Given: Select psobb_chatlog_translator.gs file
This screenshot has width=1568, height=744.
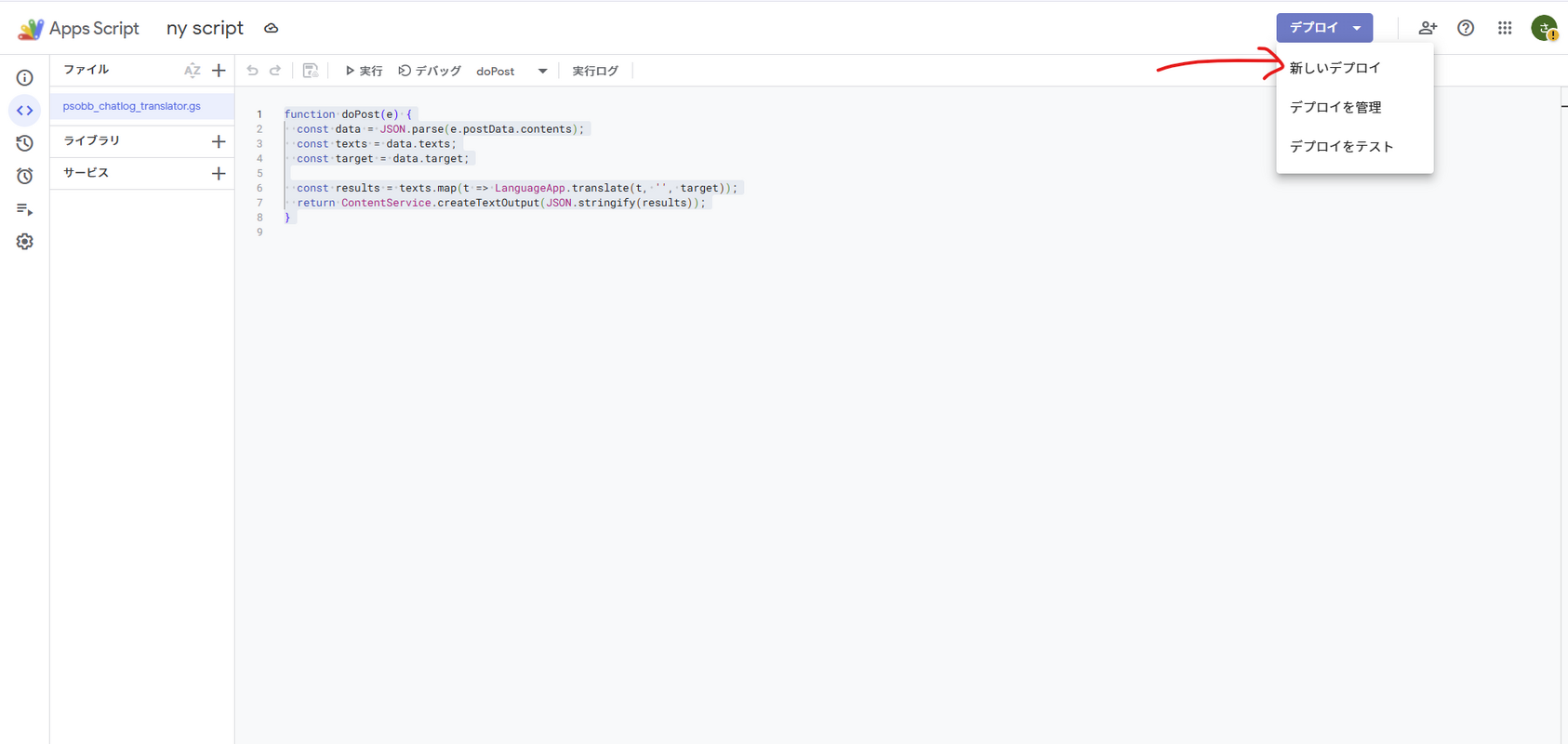Looking at the screenshot, I should (132, 107).
